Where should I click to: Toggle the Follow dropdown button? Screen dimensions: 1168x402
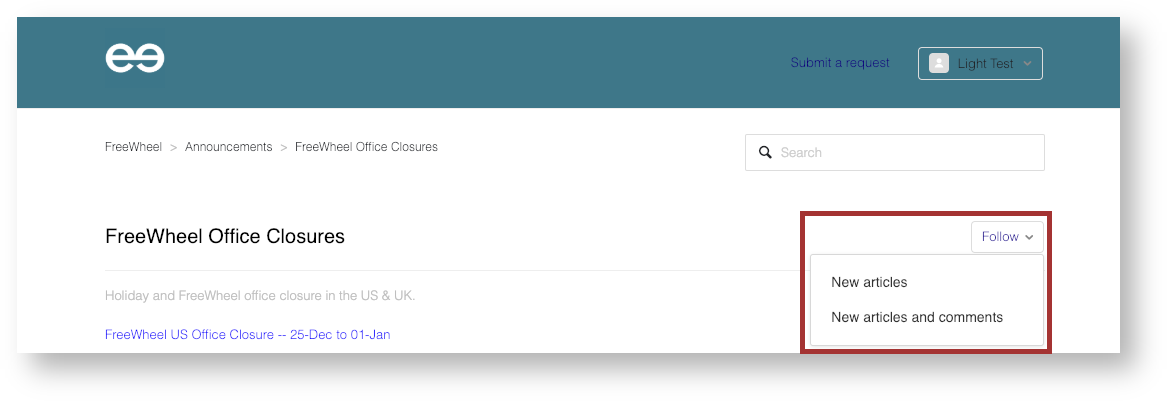[x=1007, y=237]
